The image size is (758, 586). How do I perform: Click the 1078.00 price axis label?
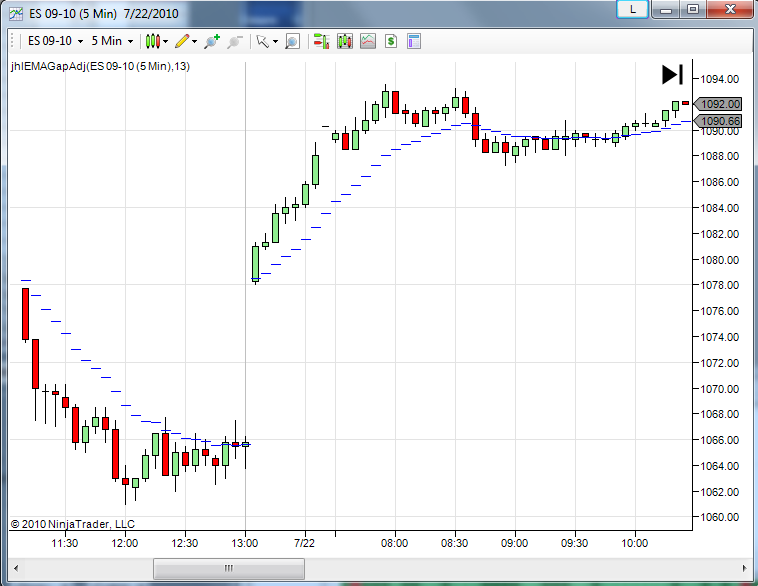point(720,285)
